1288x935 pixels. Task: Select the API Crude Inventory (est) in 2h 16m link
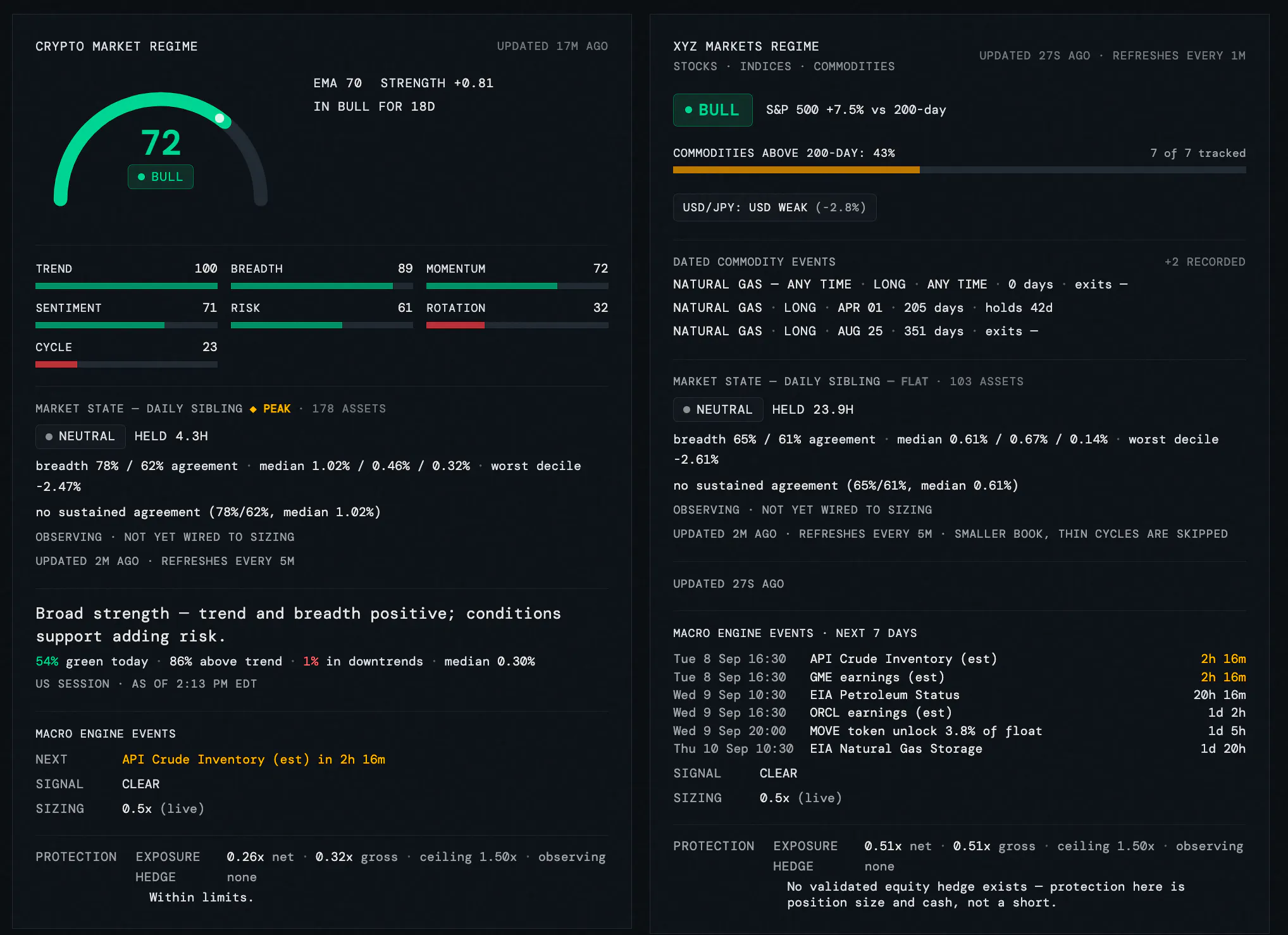[254, 759]
